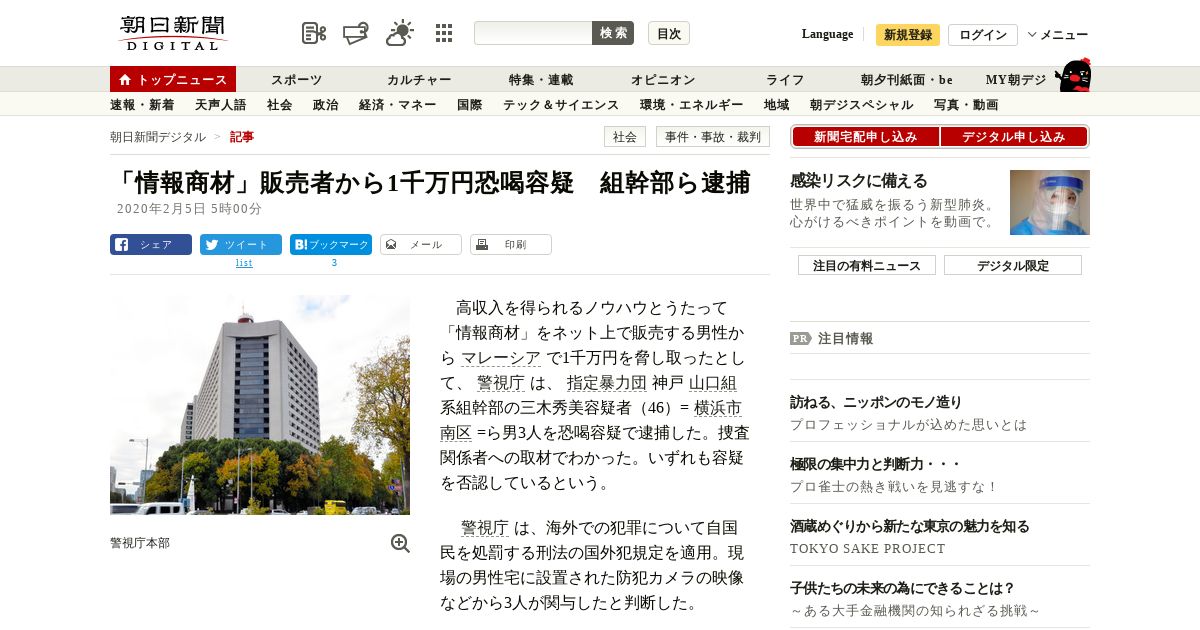
Task: Click the Asahi Shimbun Digital logo
Action: 173,33
